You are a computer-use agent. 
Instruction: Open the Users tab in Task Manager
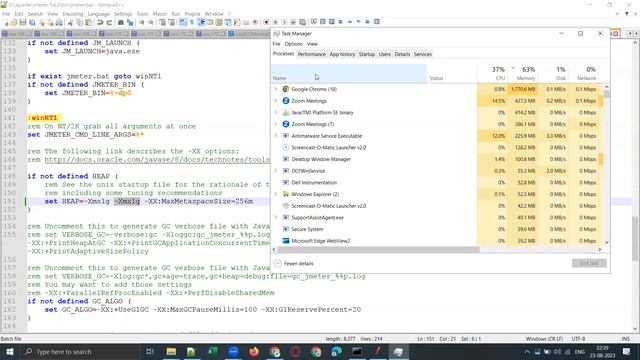point(384,54)
